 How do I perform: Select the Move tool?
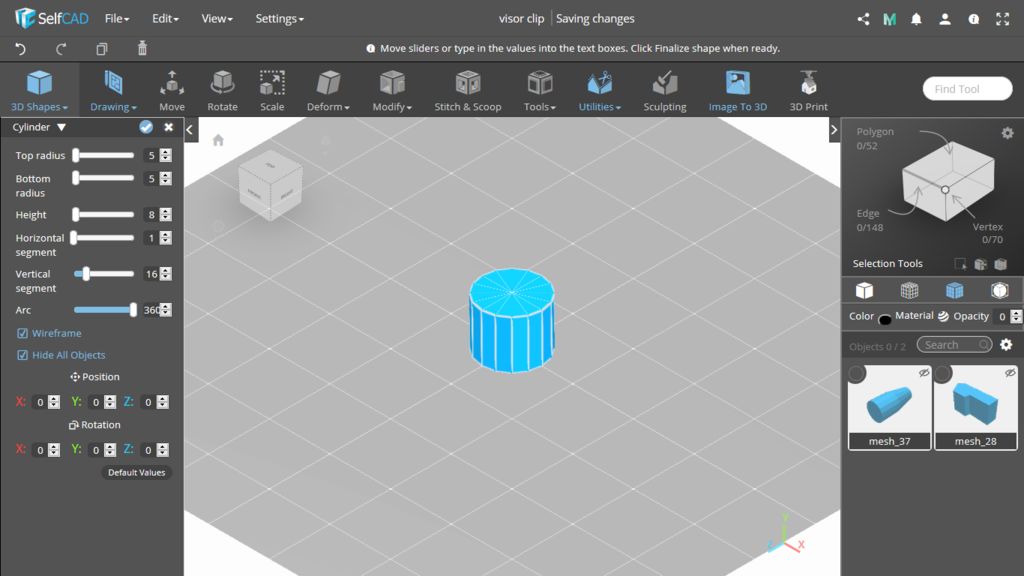pyautogui.click(x=172, y=91)
